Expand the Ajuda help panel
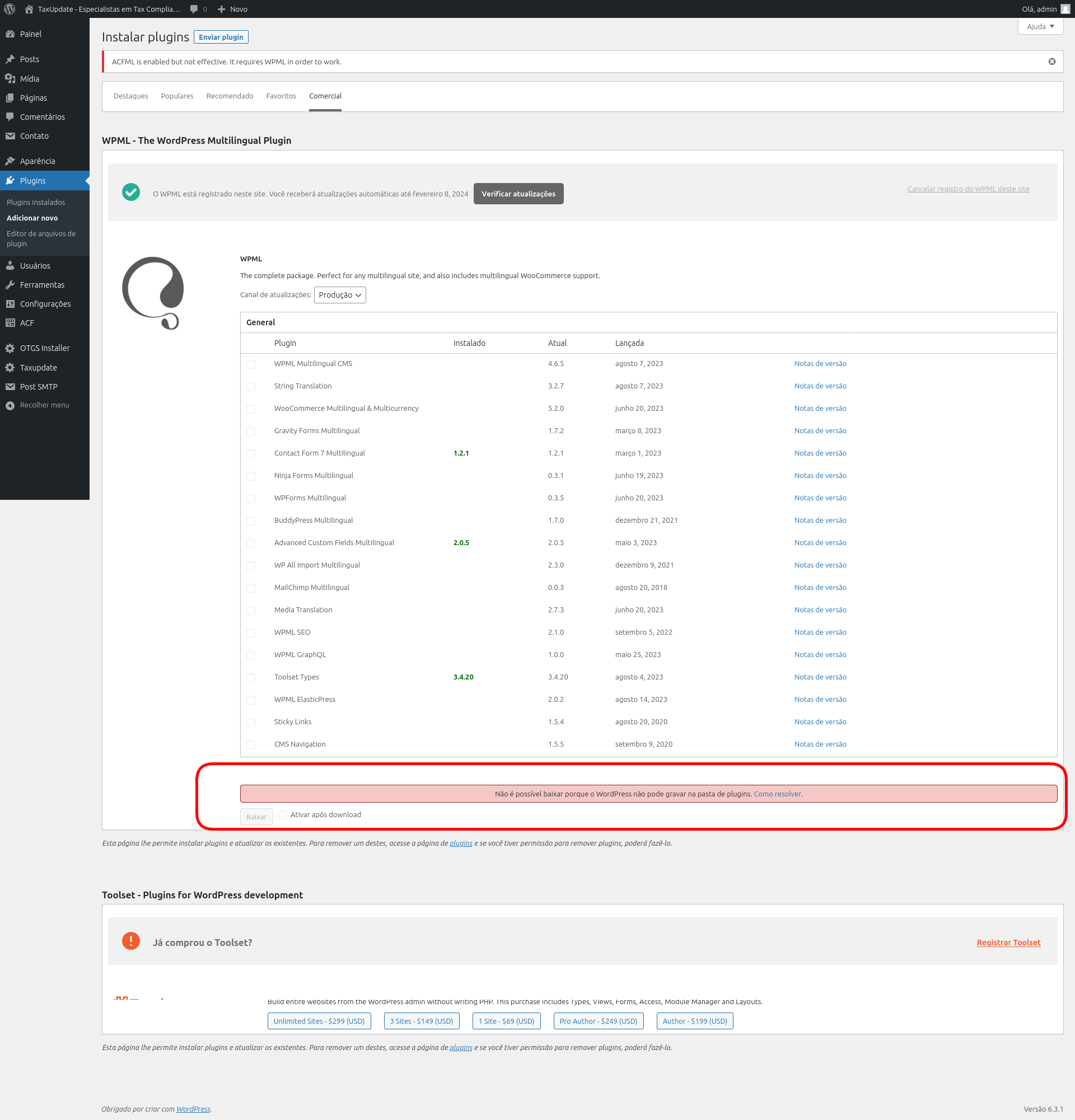 click(x=1040, y=26)
